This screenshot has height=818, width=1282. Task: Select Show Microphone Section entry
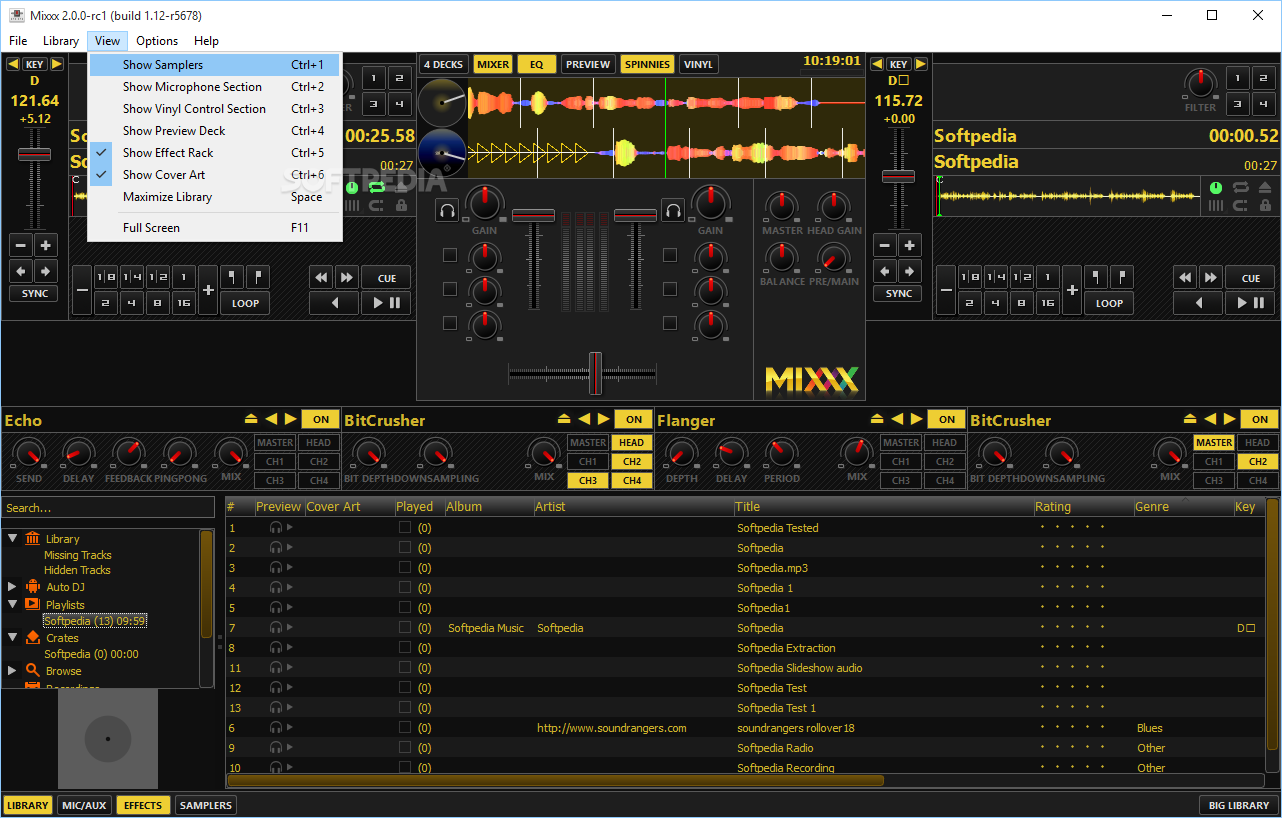tap(214, 87)
